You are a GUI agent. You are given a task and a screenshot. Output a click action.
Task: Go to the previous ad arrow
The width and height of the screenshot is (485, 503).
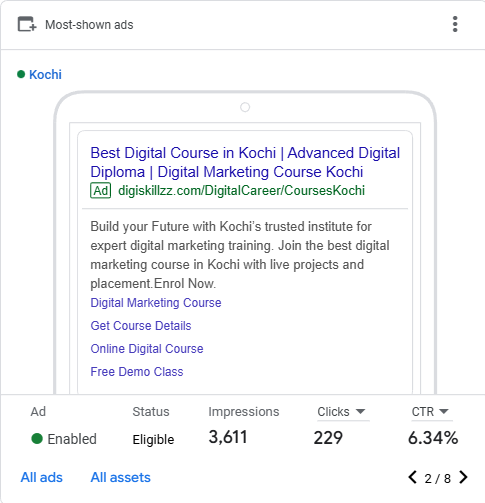pyautogui.click(x=412, y=477)
